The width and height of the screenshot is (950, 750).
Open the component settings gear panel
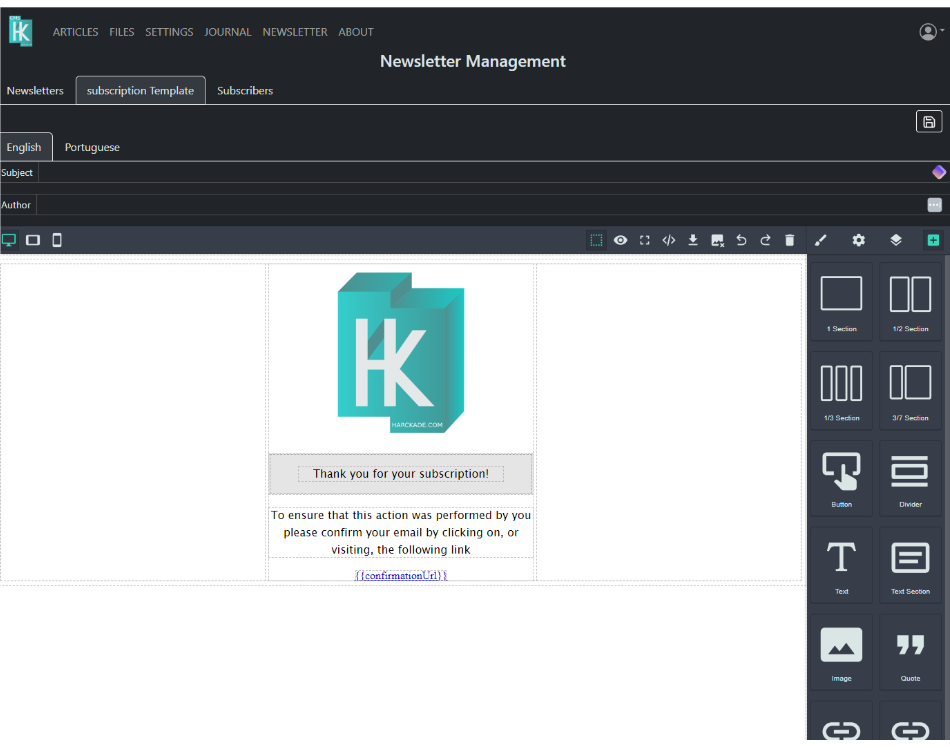click(859, 240)
